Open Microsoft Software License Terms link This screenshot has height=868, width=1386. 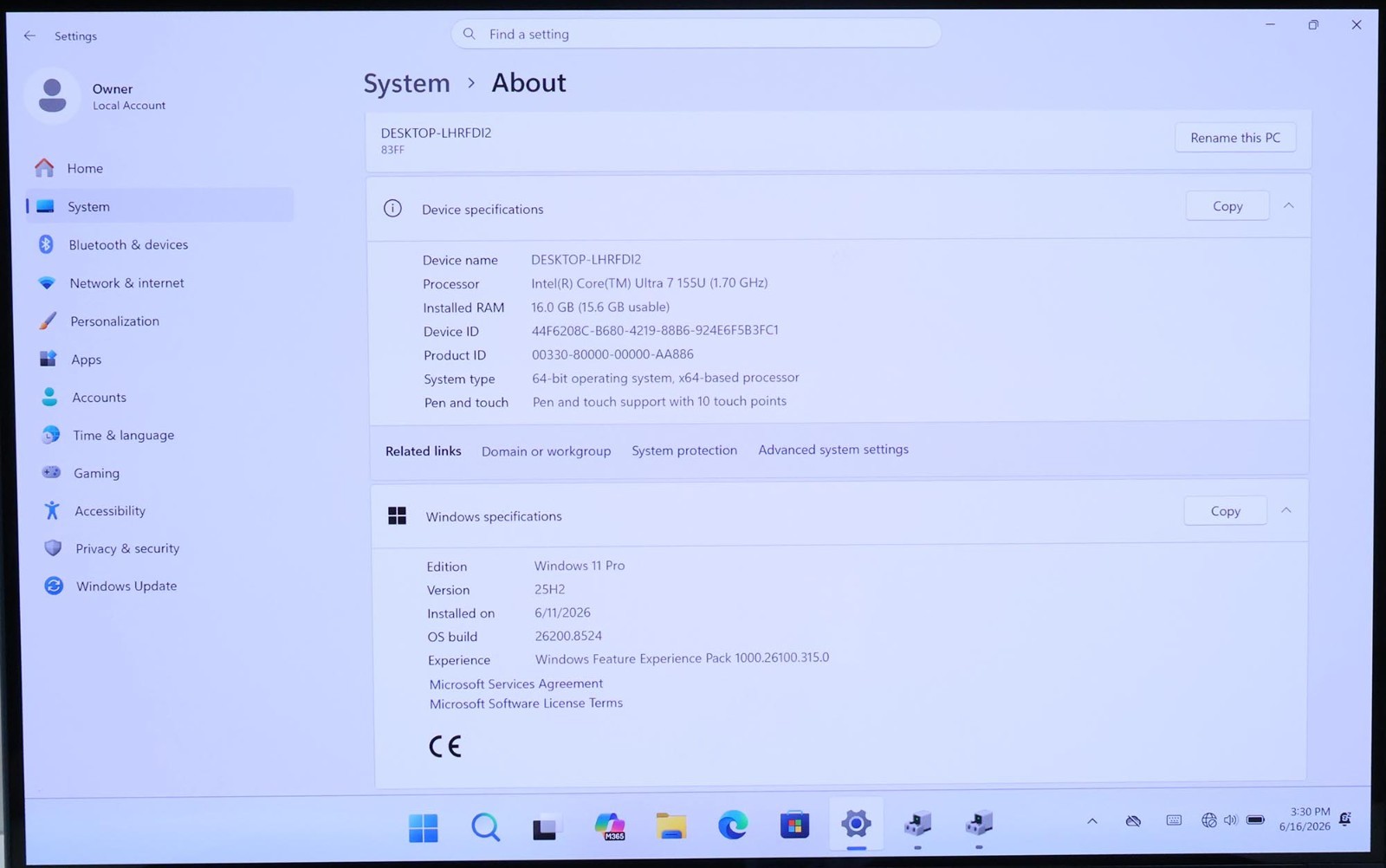(526, 703)
